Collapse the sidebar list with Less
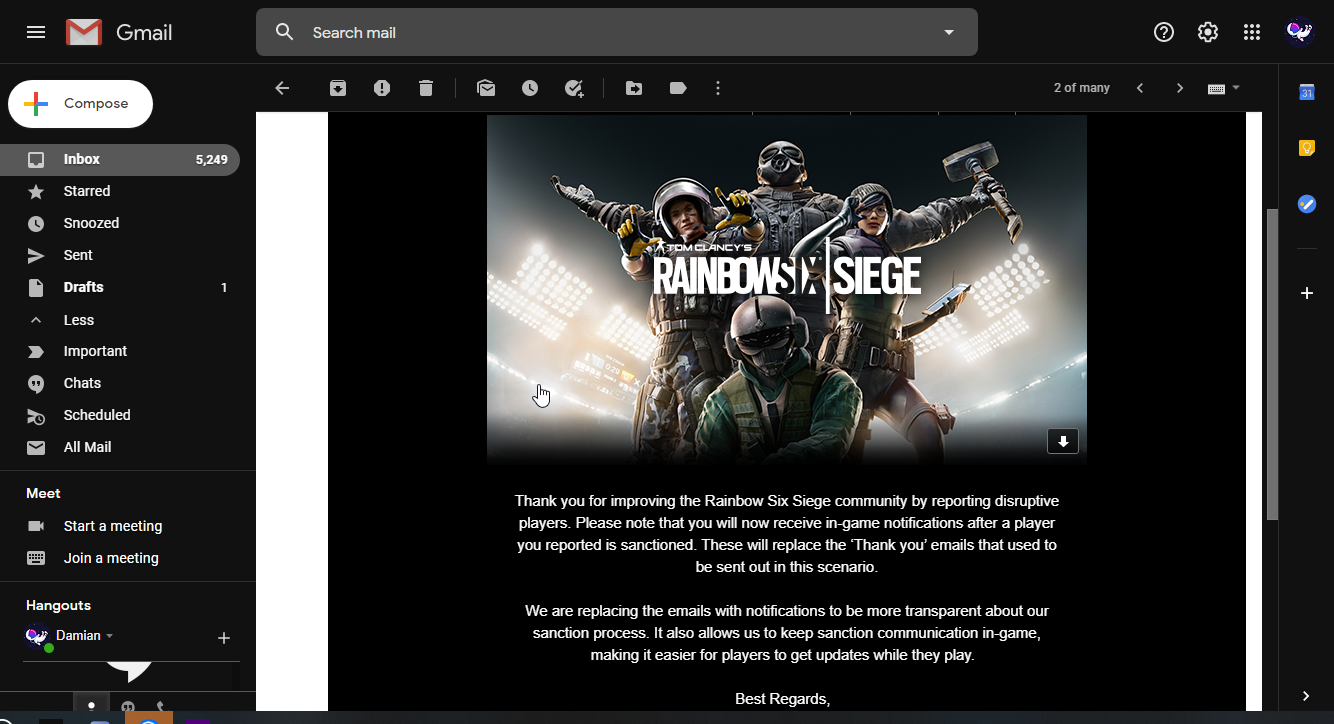Image resolution: width=1334 pixels, height=724 pixels. coord(78,320)
